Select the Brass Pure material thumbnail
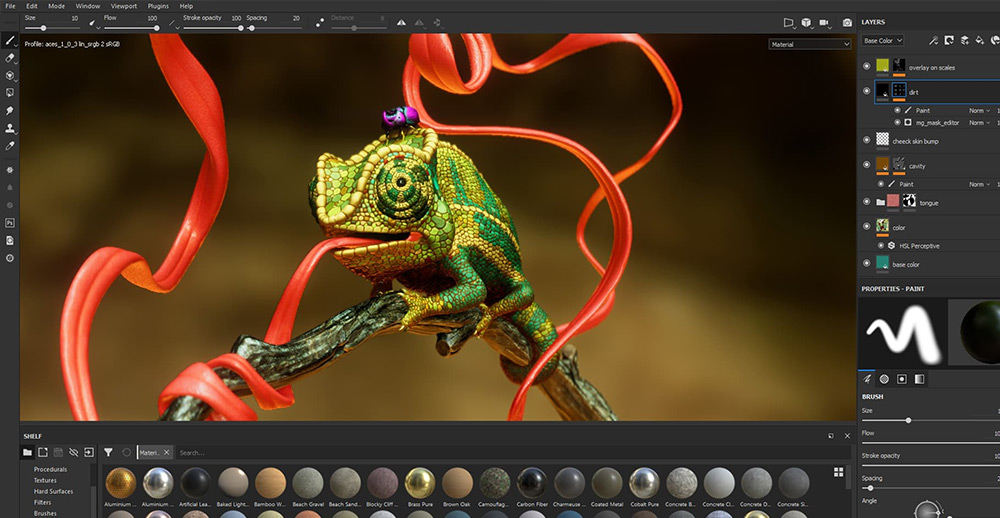 point(419,482)
